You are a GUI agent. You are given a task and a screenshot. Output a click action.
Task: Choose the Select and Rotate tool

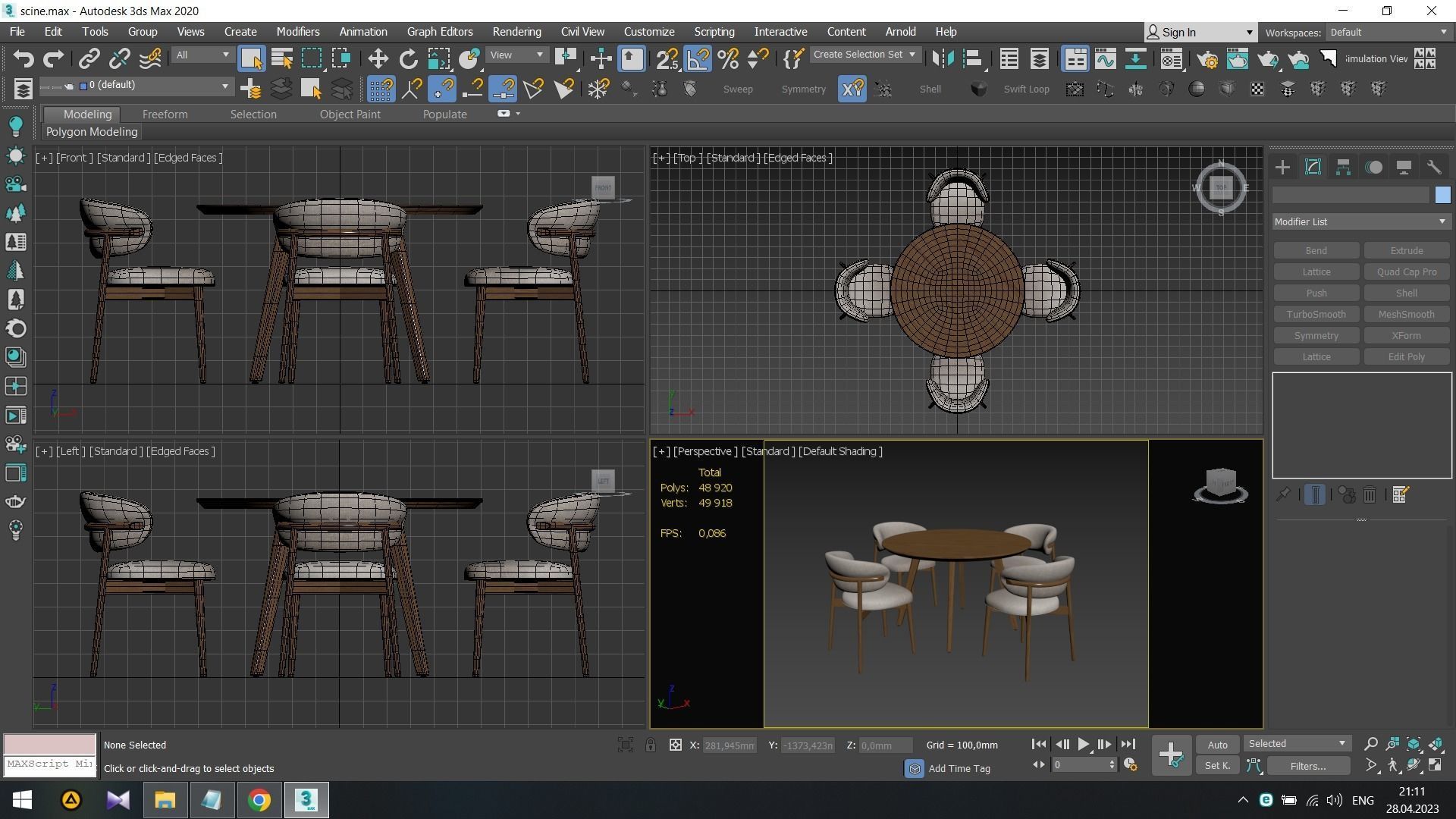point(408,59)
